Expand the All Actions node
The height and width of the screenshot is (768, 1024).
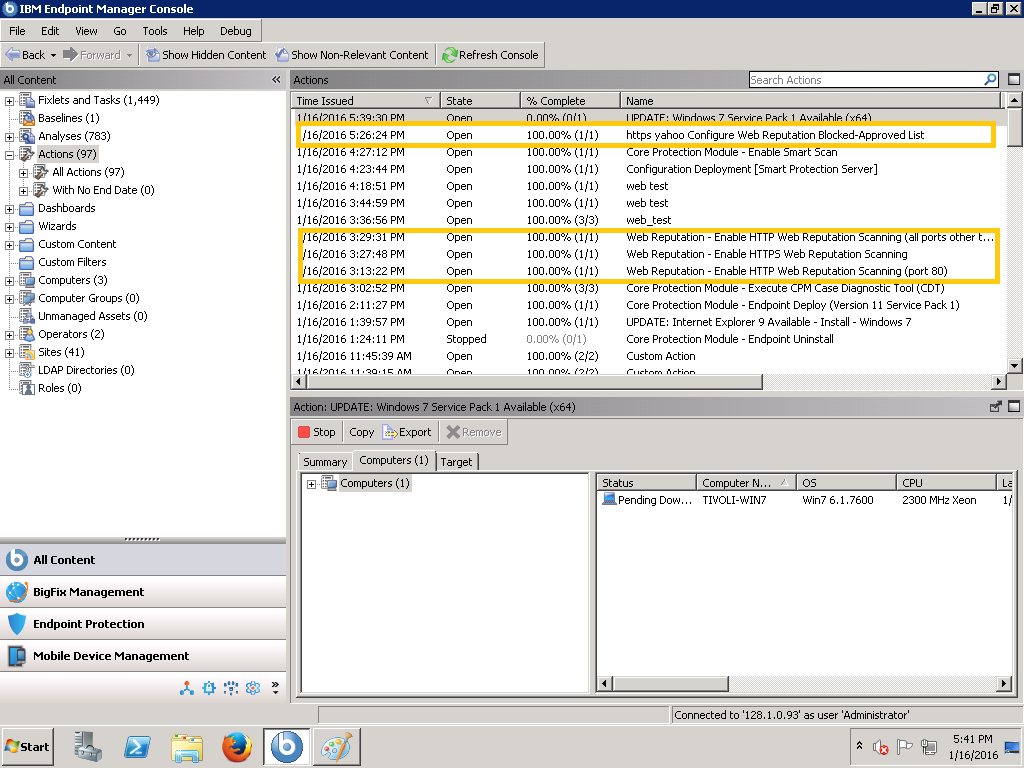24,172
